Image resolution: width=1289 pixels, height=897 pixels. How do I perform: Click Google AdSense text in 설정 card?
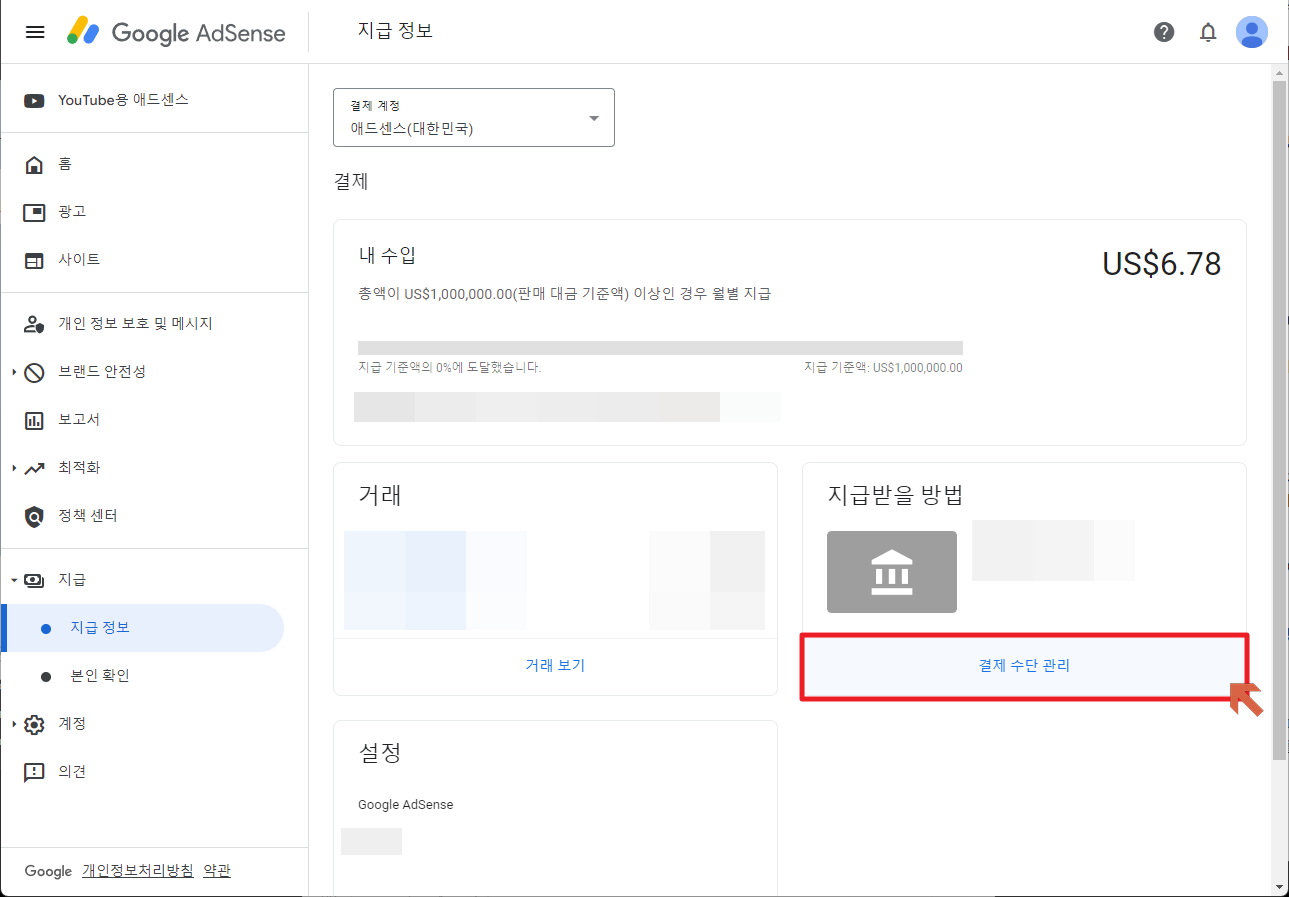pyautogui.click(x=406, y=804)
